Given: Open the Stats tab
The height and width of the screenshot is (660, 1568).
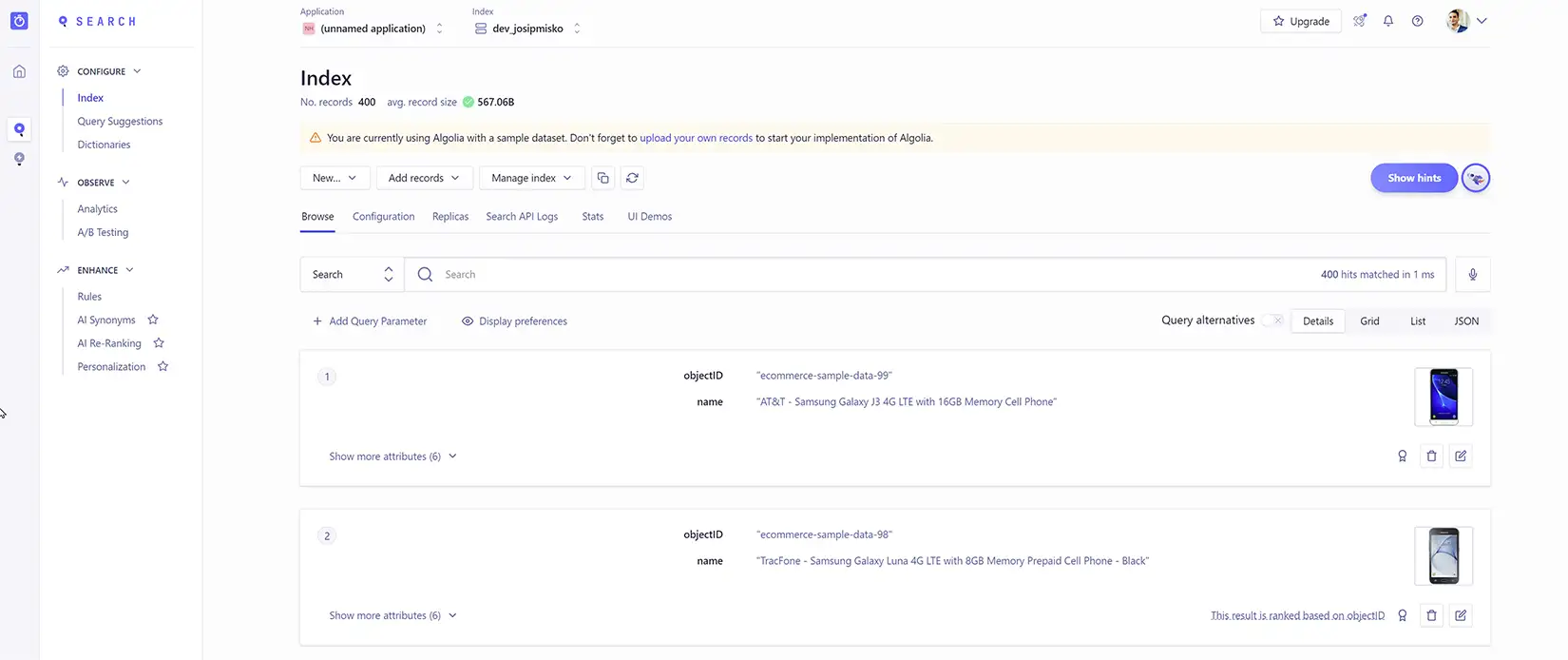Looking at the screenshot, I should 593,217.
